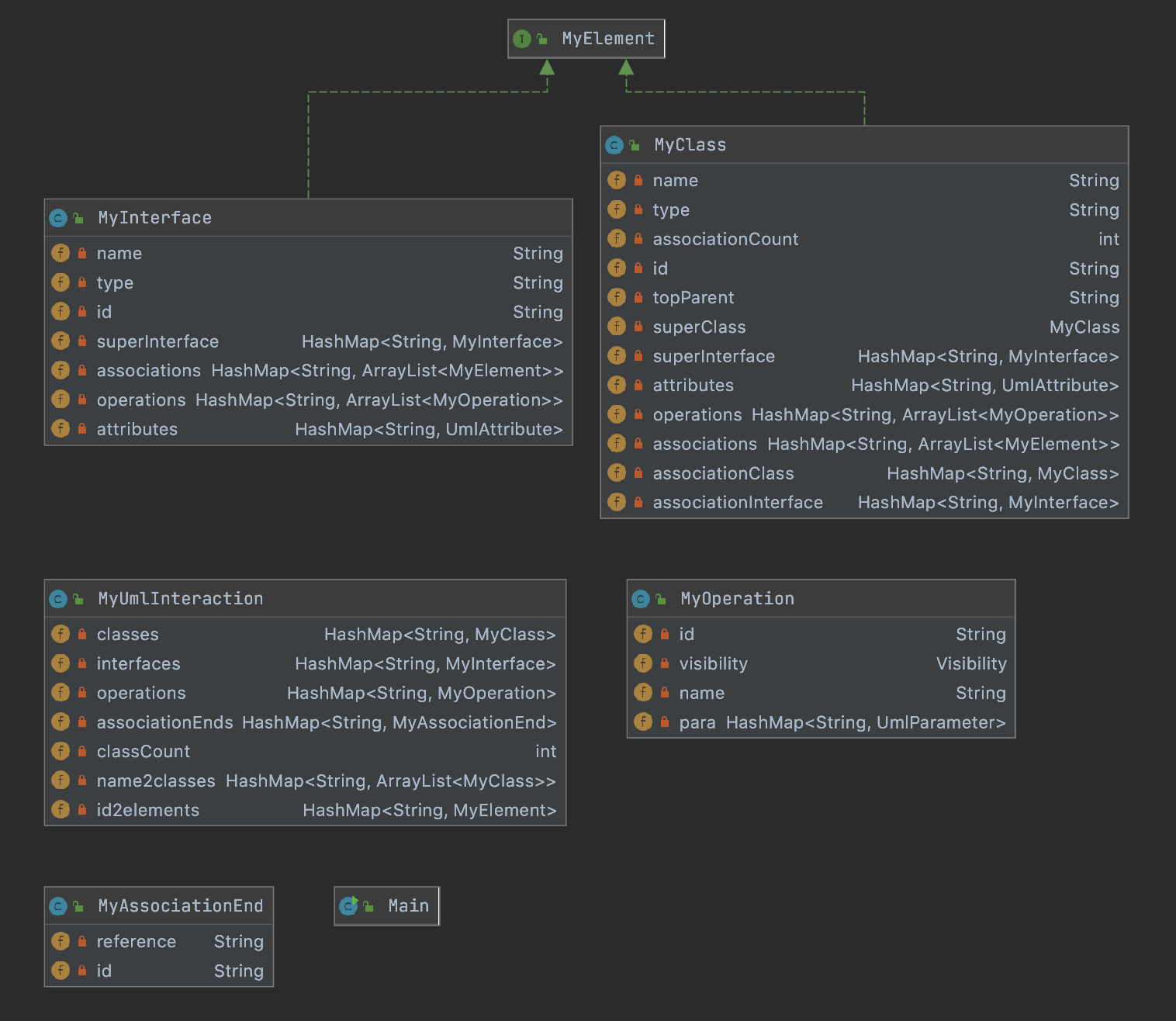Viewport: 1176px width, 1021px height.
Task: Click the associations field name in MyClass
Action: (x=705, y=444)
